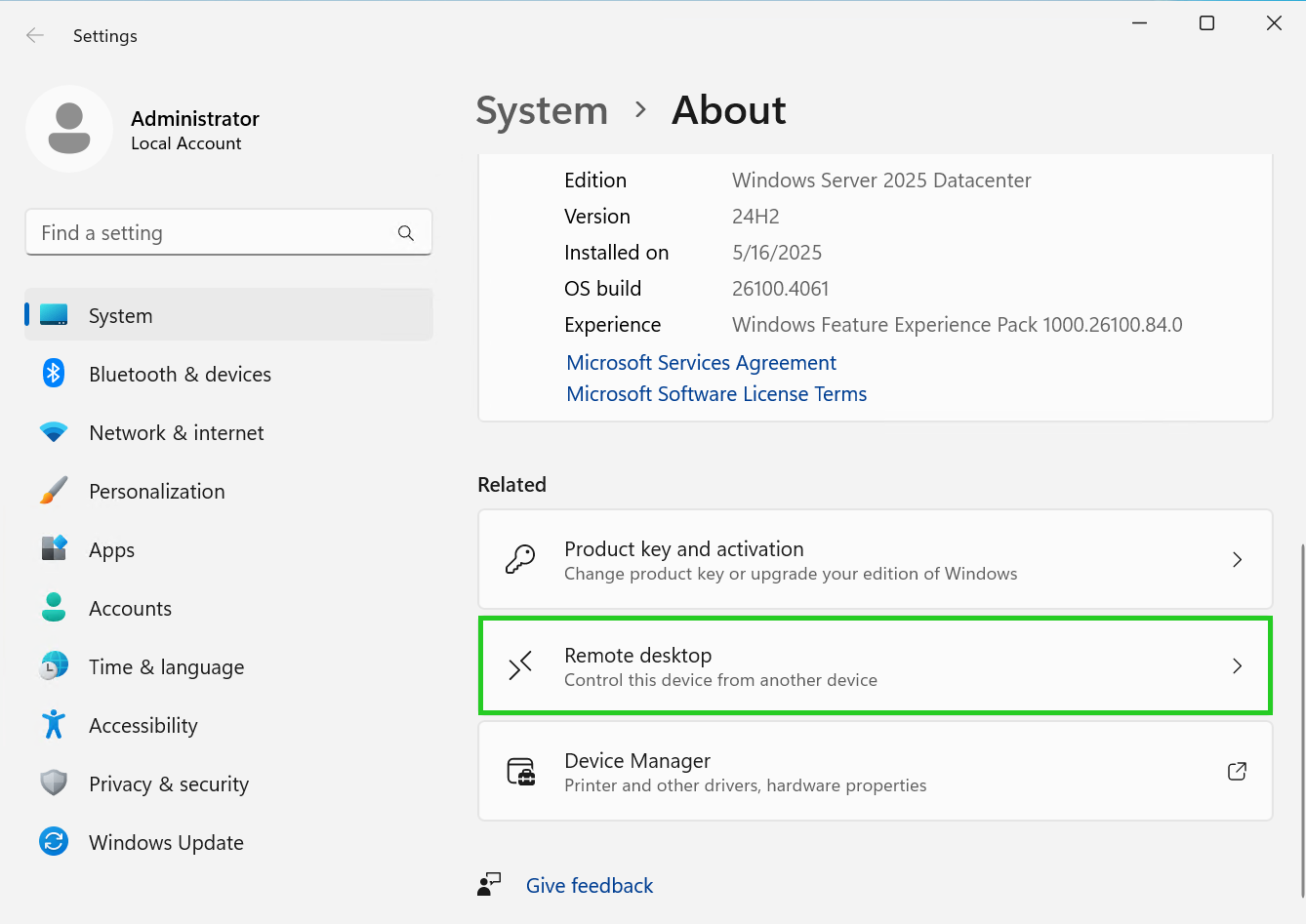1306x924 pixels.
Task: Open the Apps settings icon
Action: pyautogui.click(x=54, y=549)
